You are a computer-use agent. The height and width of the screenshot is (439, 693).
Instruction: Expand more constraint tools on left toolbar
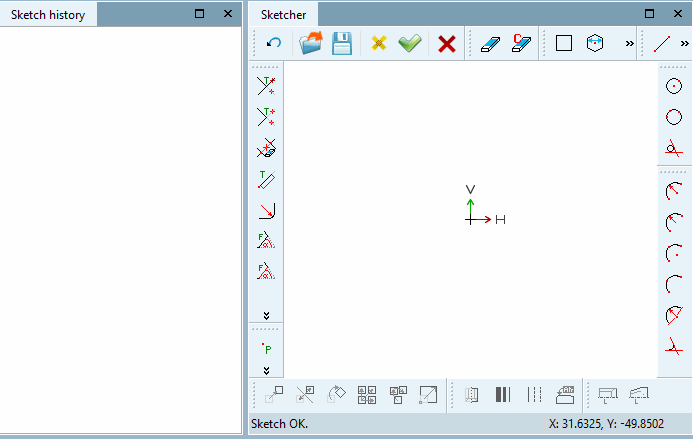pyautogui.click(x=266, y=315)
